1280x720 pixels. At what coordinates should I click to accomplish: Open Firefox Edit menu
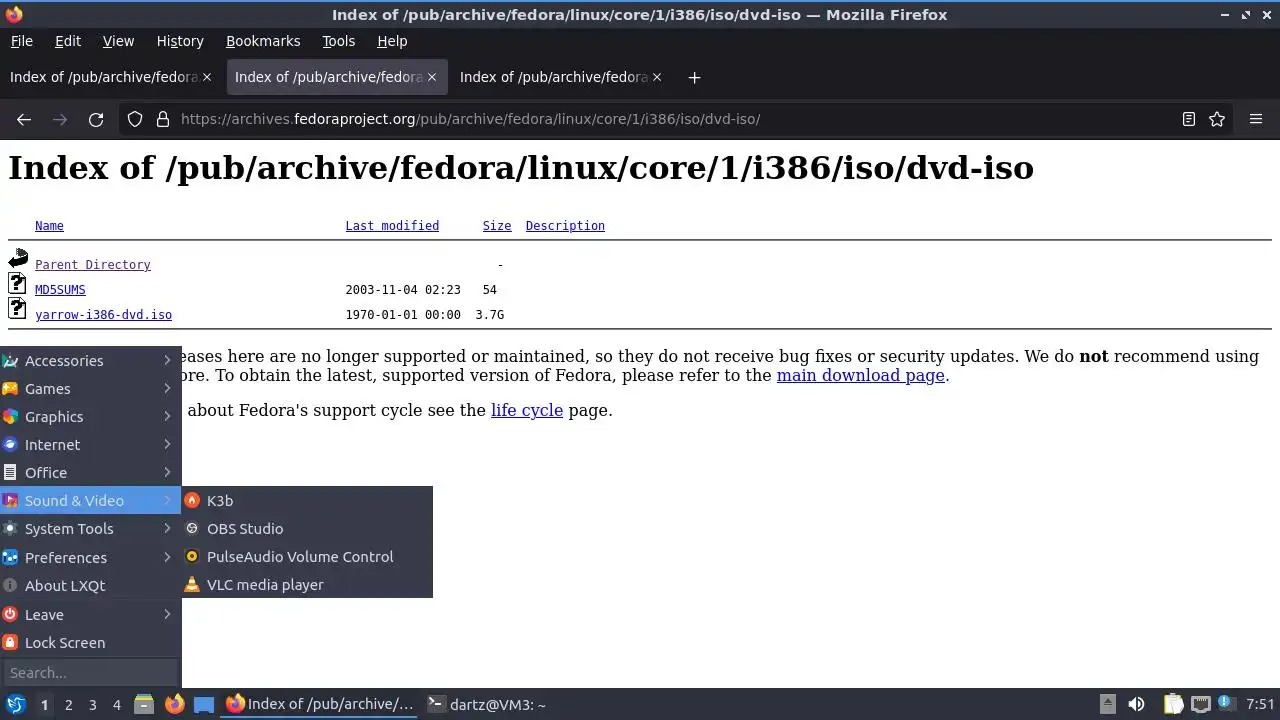click(x=68, y=41)
